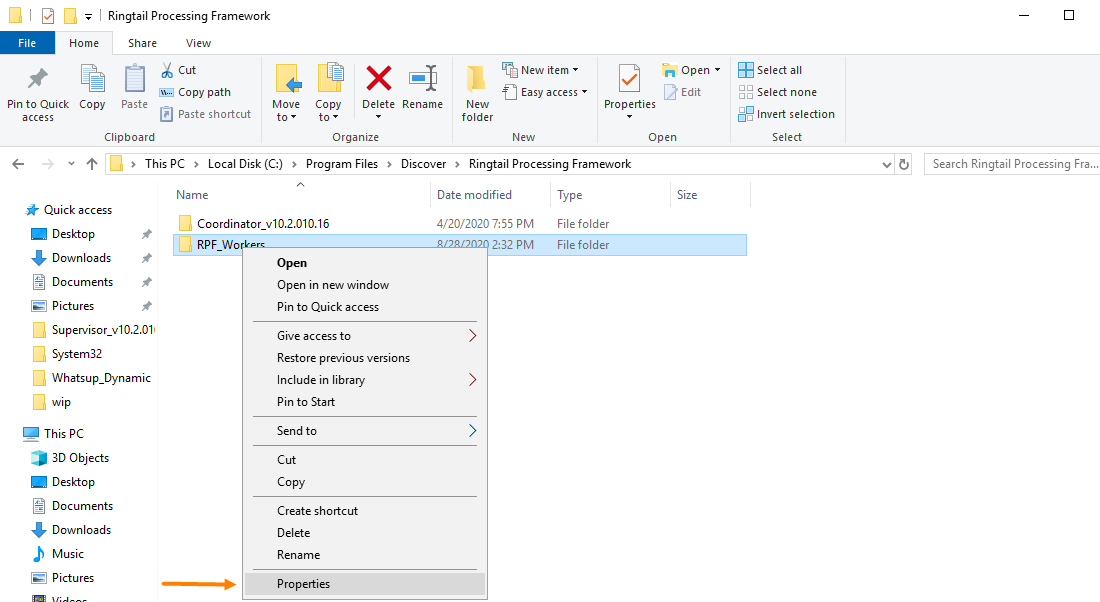Click the red Delete icon
Screen dimensions: 1100x602
[x=378, y=79]
